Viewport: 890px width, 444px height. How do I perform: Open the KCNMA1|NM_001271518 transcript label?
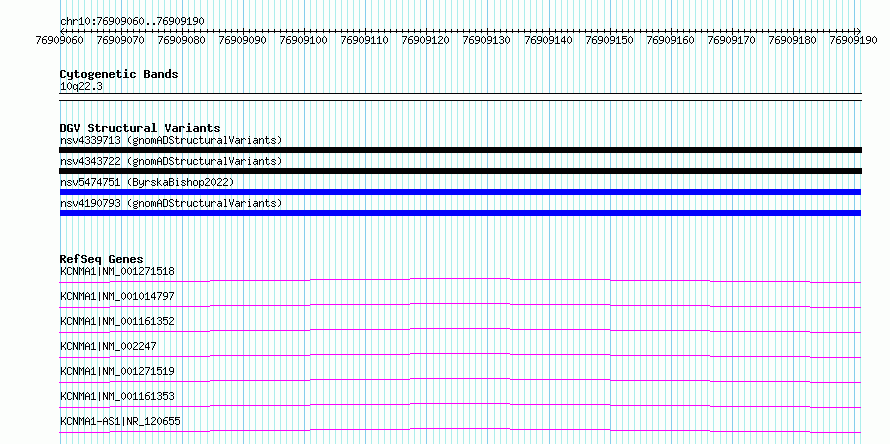tap(117, 271)
